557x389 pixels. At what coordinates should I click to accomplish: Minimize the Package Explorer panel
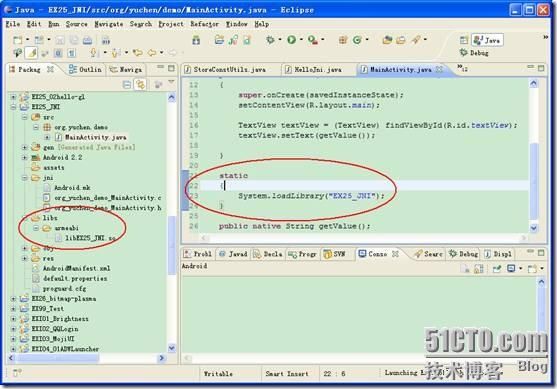coord(161,67)
